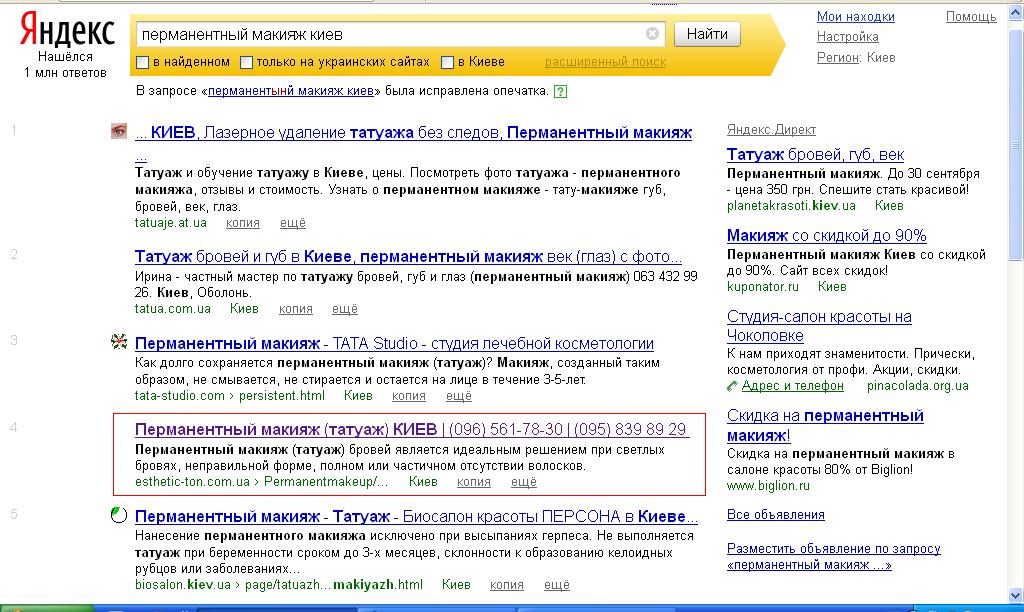This screenshot has height=612, width=1024.
Task: Open расширенный поиск link
Action: [x=605, y=62]
